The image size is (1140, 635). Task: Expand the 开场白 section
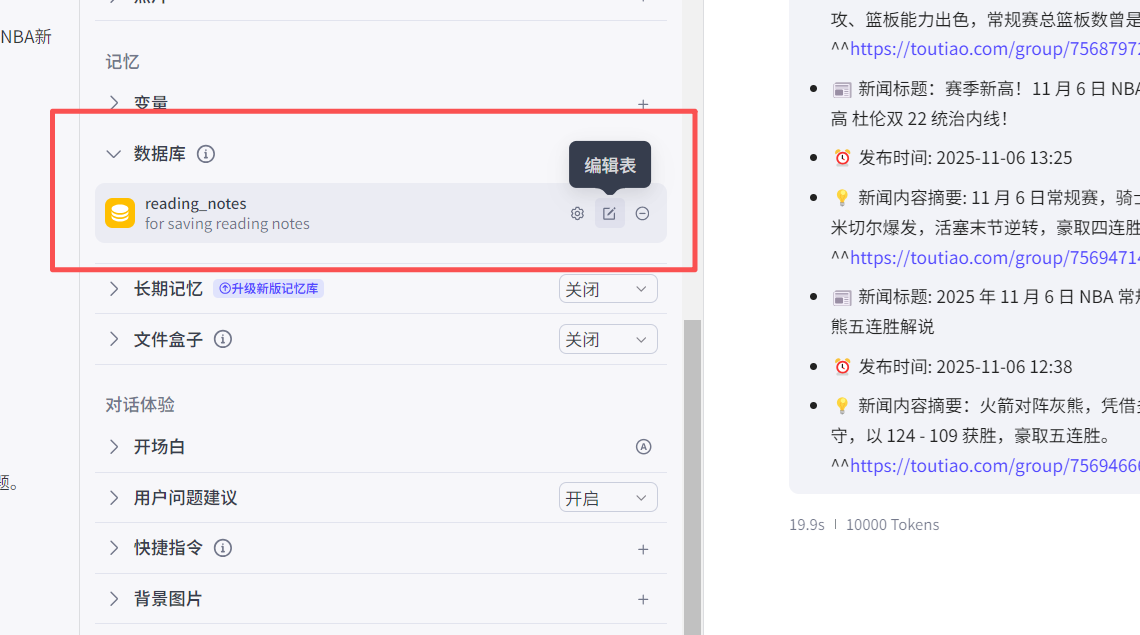[113, 447]
